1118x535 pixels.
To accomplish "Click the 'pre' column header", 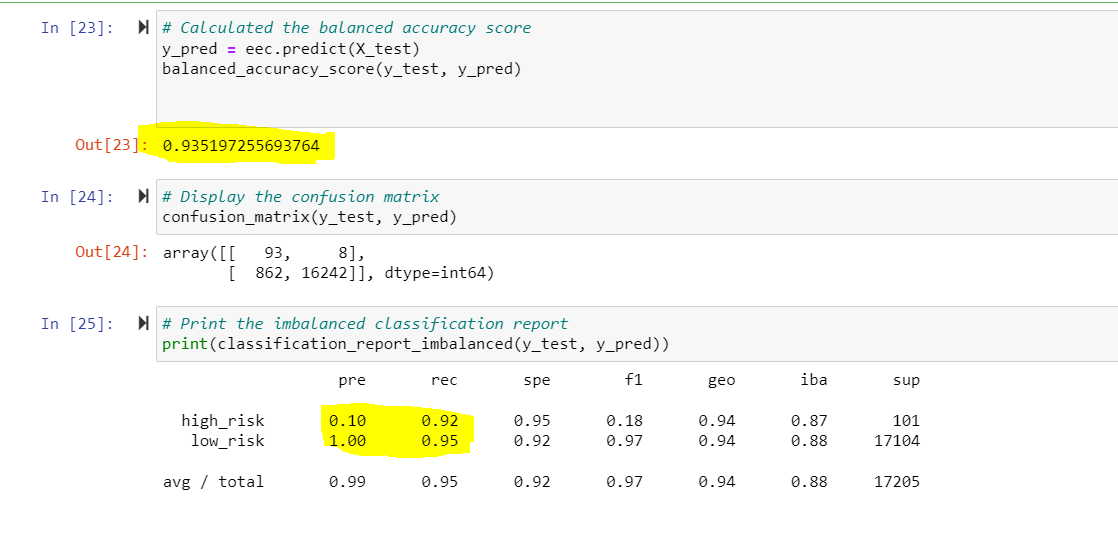I will pyautogui.click(x=352, y=381).
